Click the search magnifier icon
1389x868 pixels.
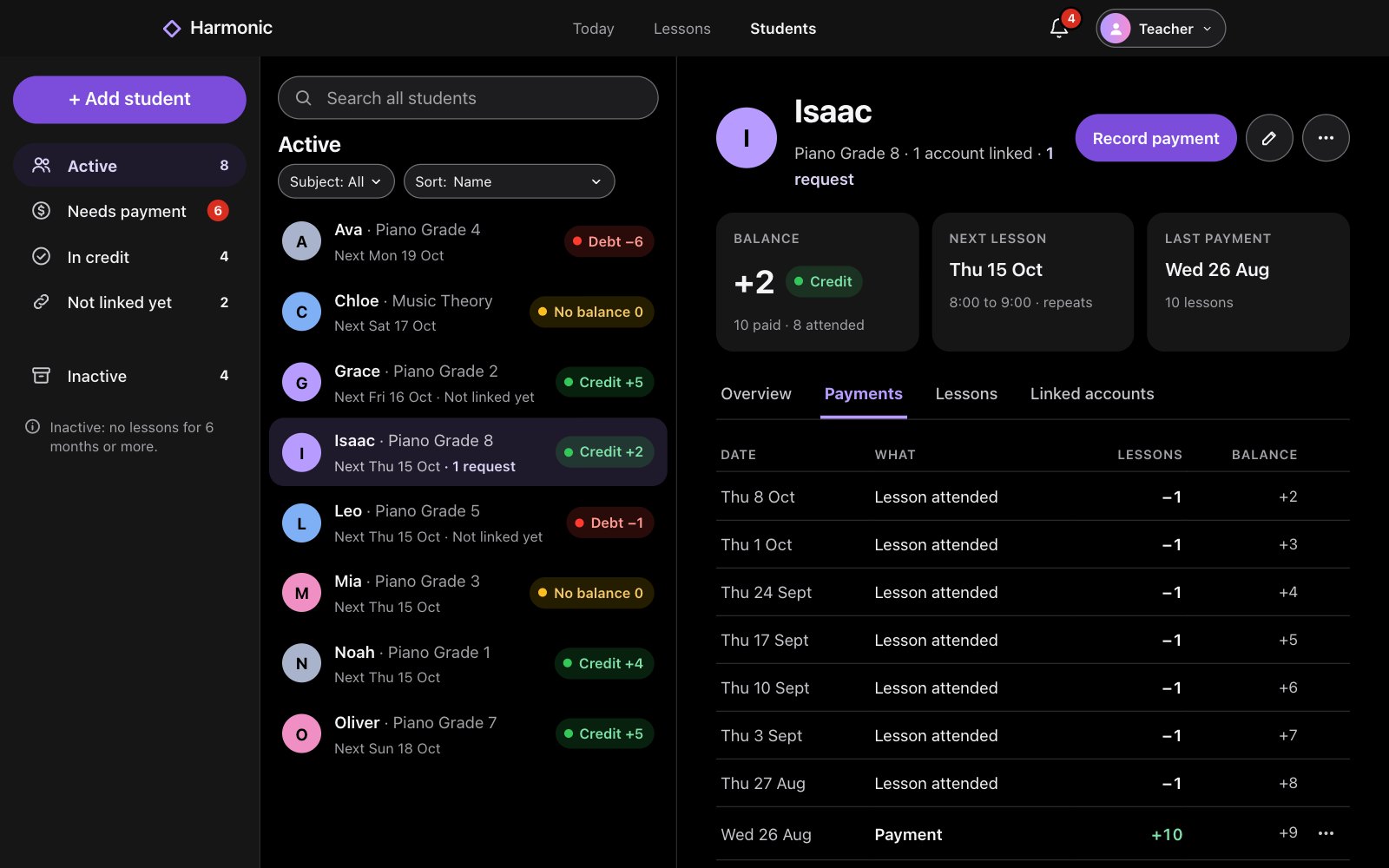(x=303, y=98)
